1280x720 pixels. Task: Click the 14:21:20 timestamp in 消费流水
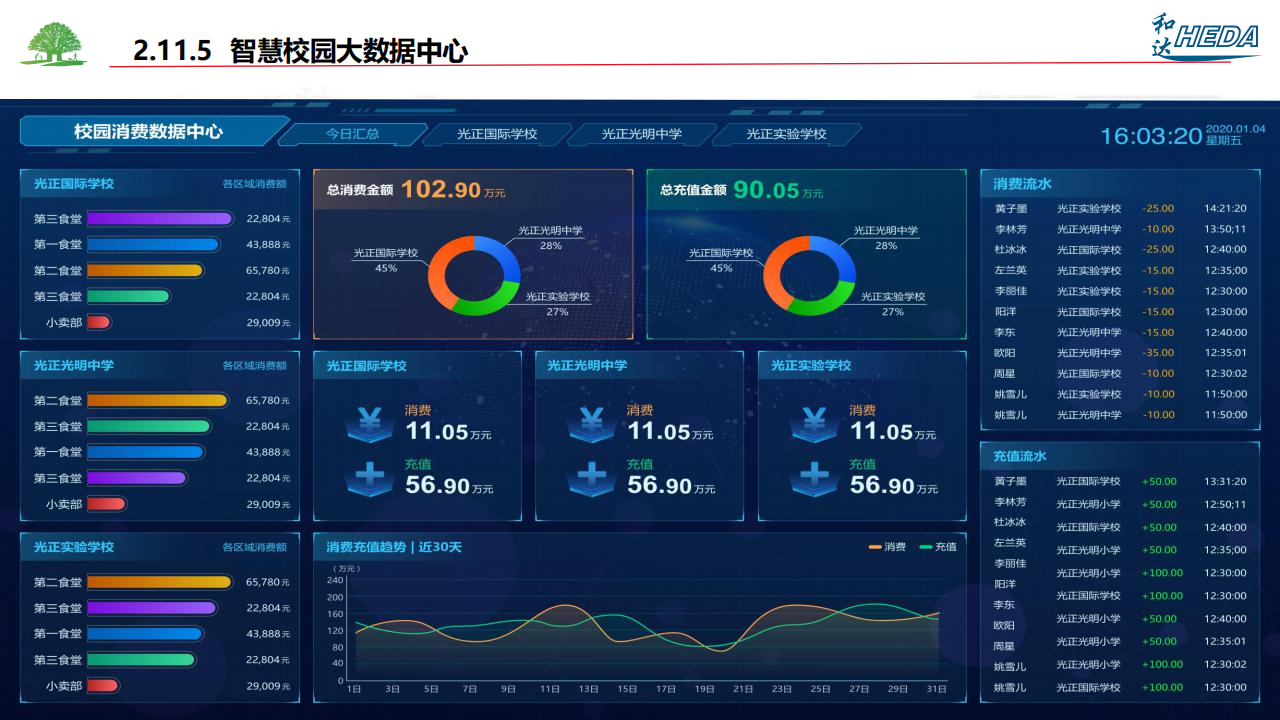(1225, 209)
